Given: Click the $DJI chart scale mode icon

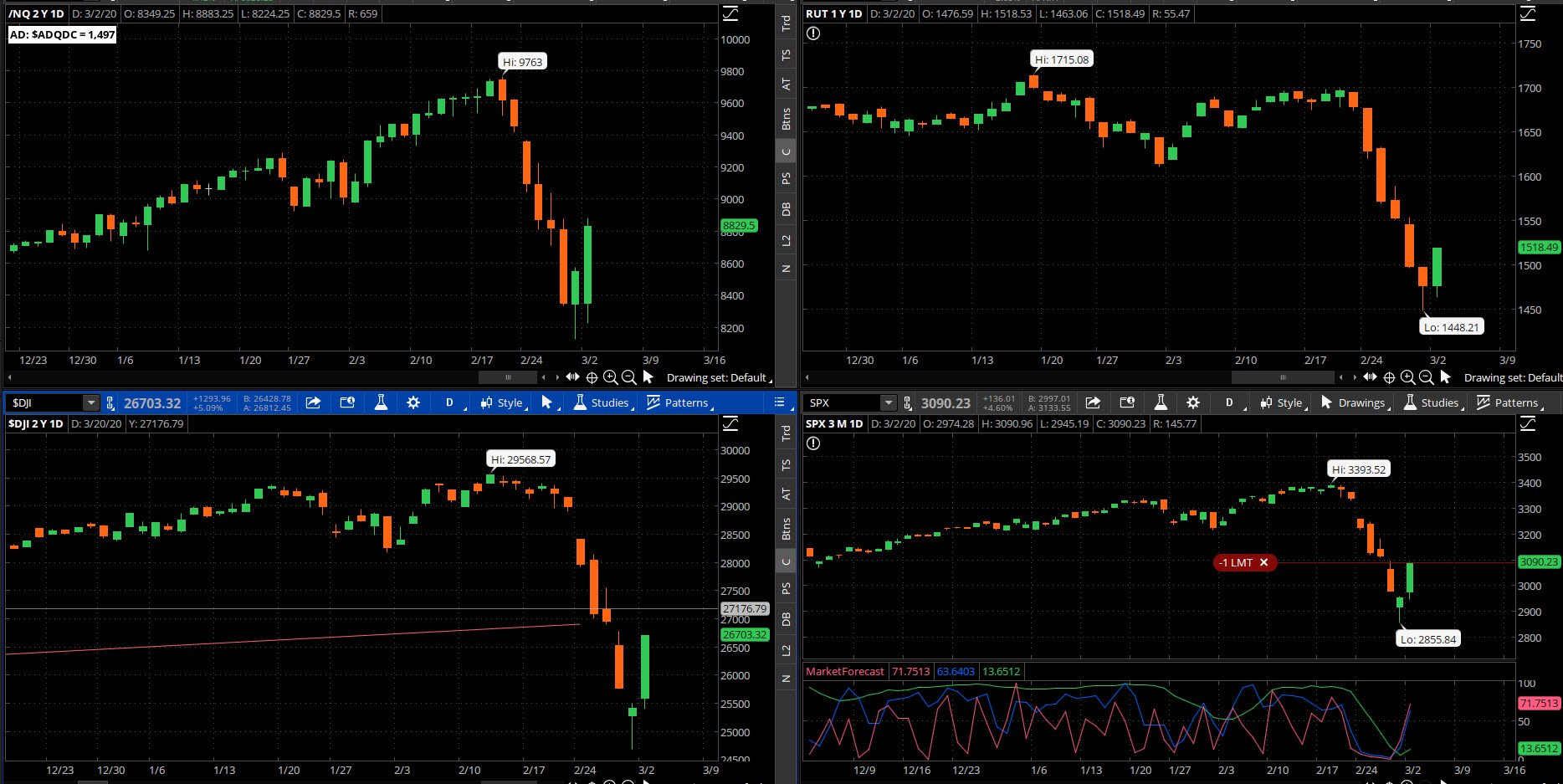Looking at the screenshot, I should (730, 423).
